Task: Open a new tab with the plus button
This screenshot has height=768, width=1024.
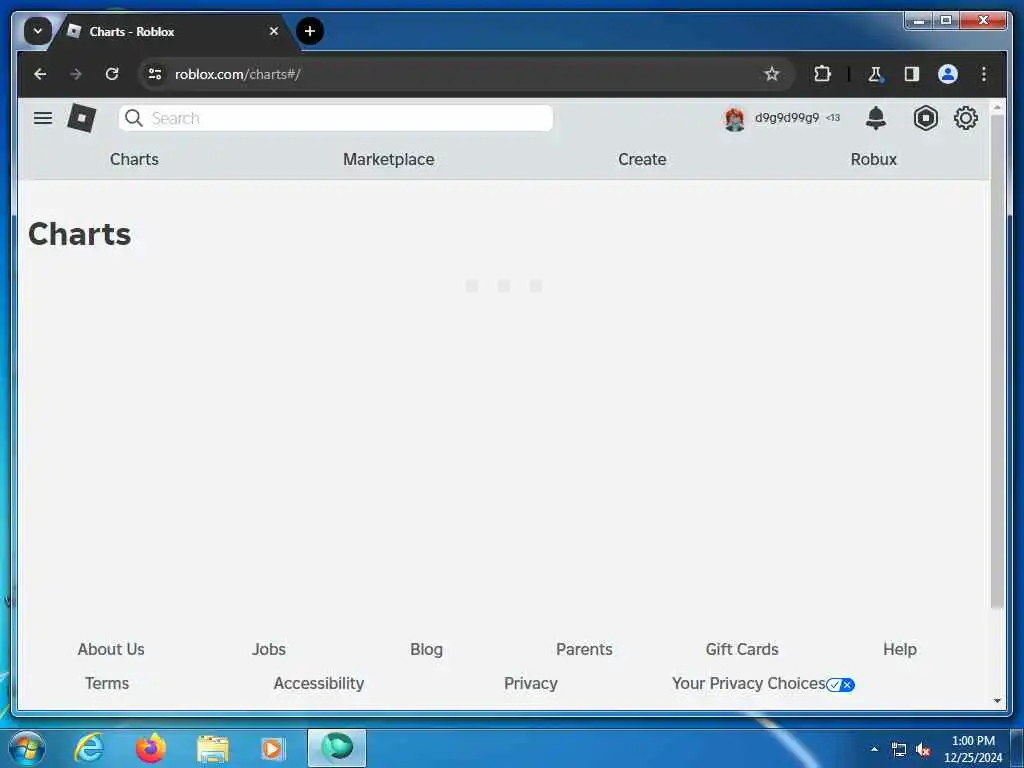Action: coord(310,31)
